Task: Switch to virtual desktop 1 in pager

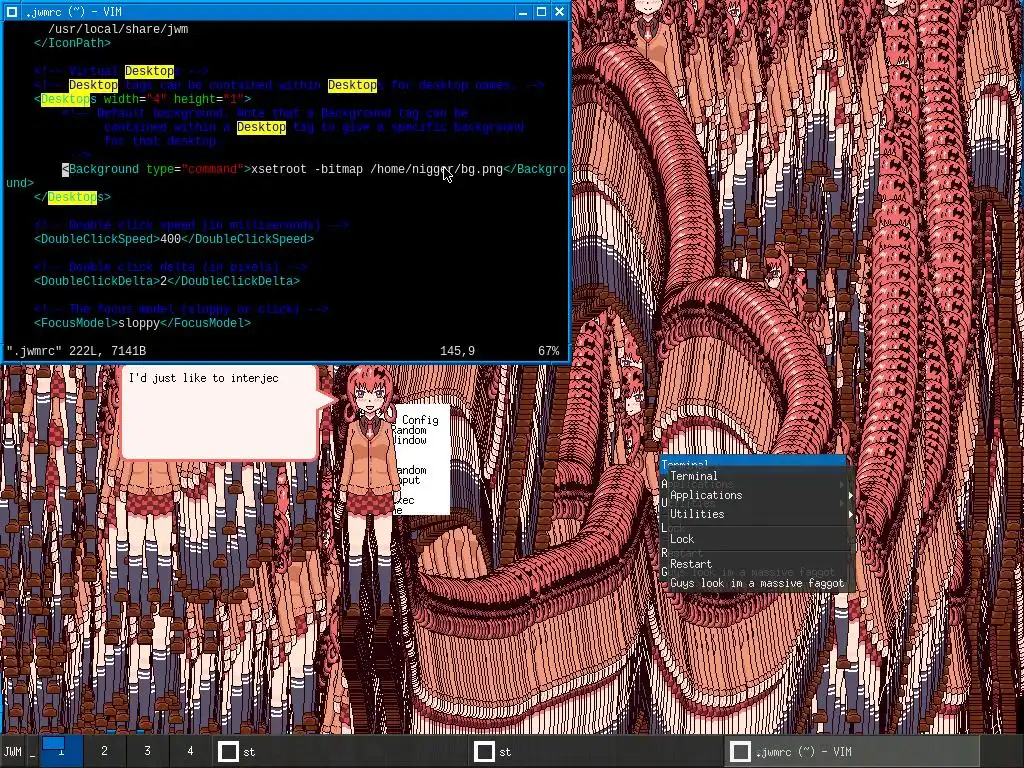Action: tap(61, 752)
